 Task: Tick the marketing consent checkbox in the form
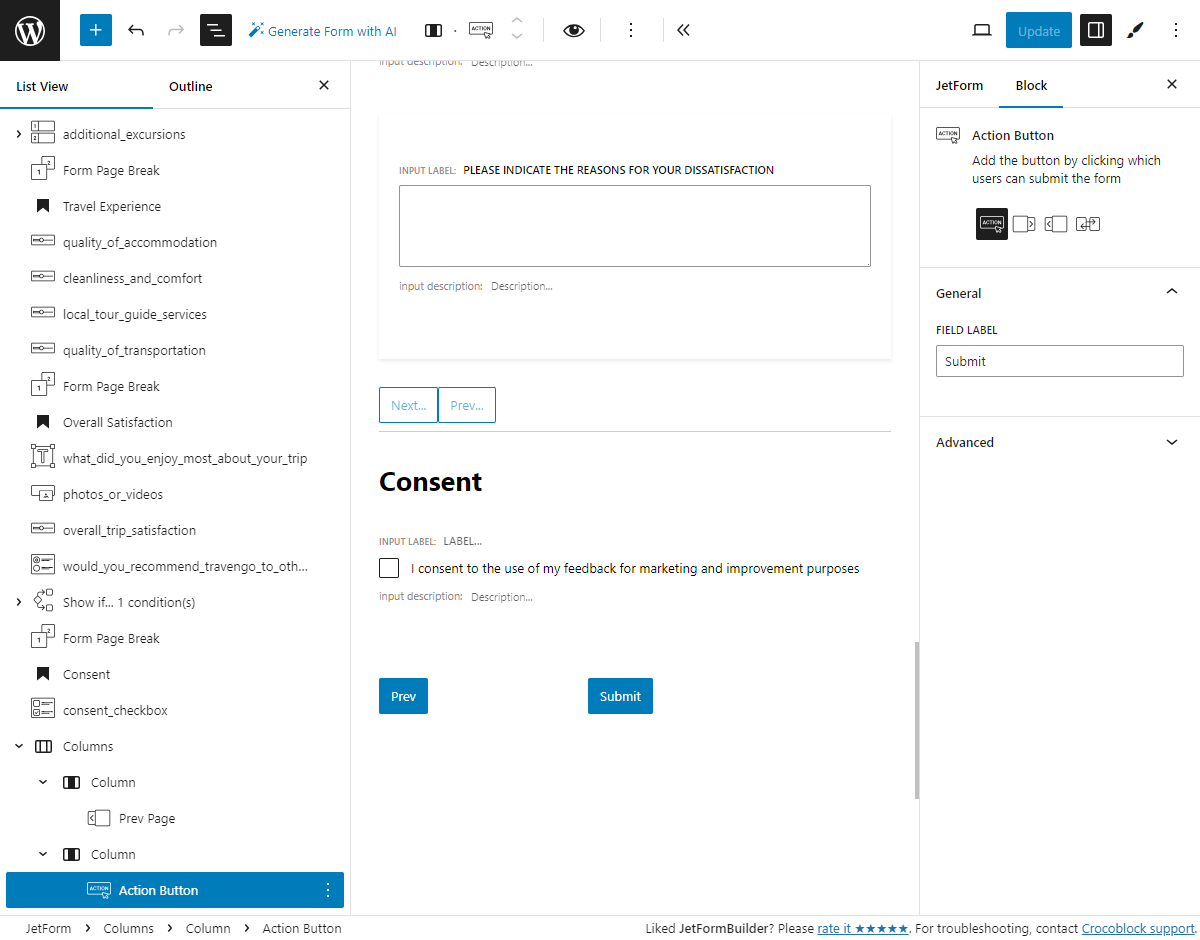tap(389, 567)
